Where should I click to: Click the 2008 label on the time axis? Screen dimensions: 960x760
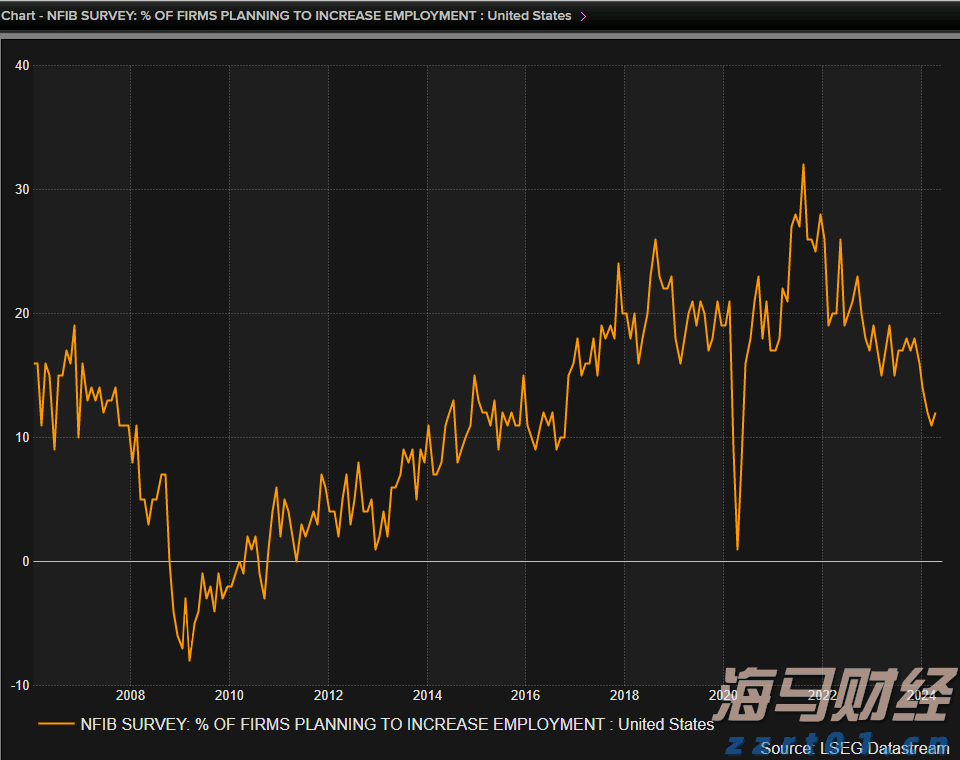tap(129, 695)
